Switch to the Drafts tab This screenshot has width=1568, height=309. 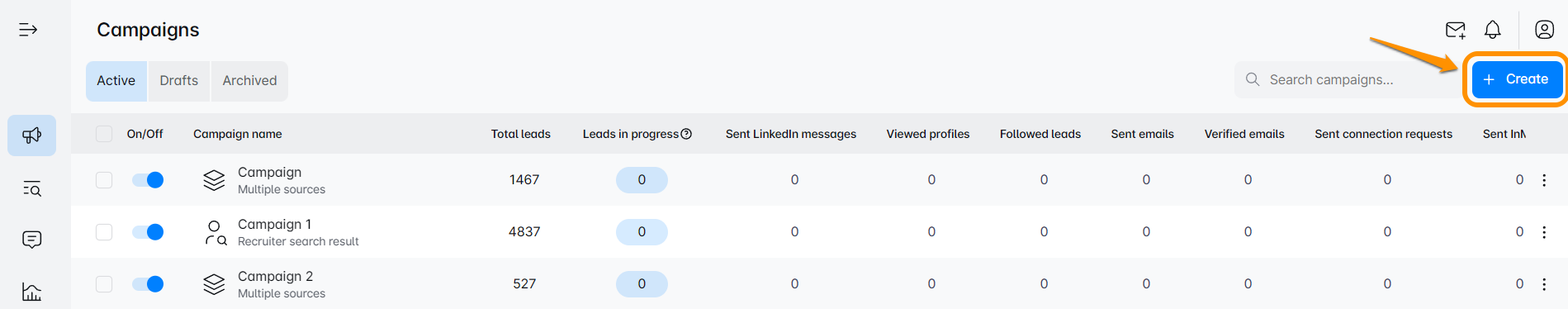point(179,81)
